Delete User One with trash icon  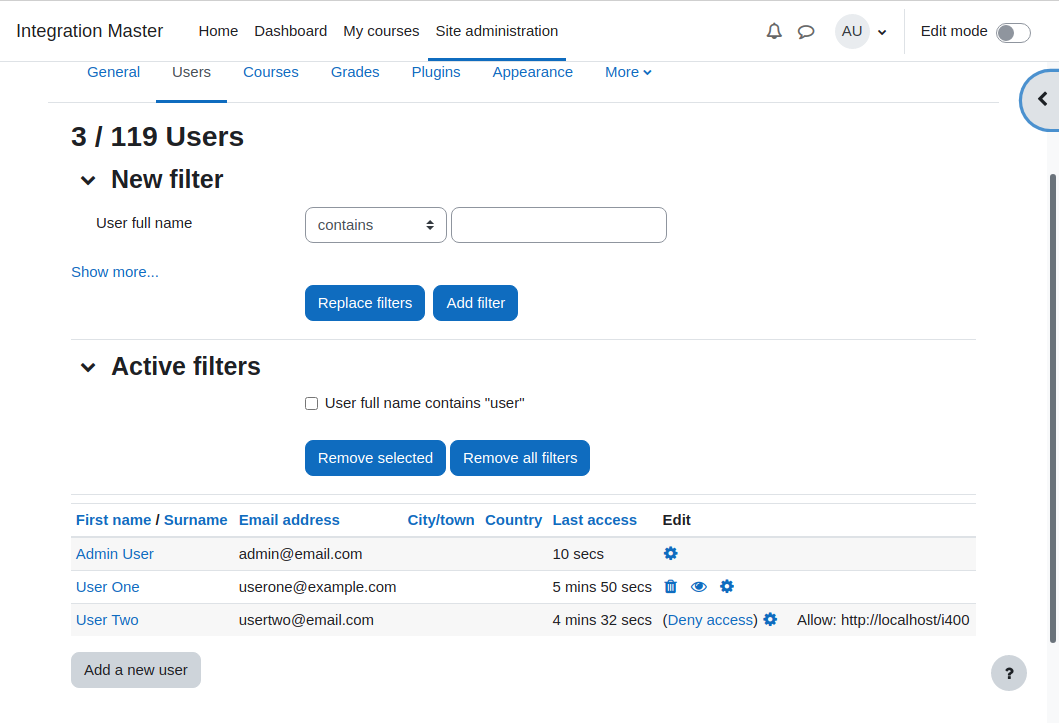670,587
